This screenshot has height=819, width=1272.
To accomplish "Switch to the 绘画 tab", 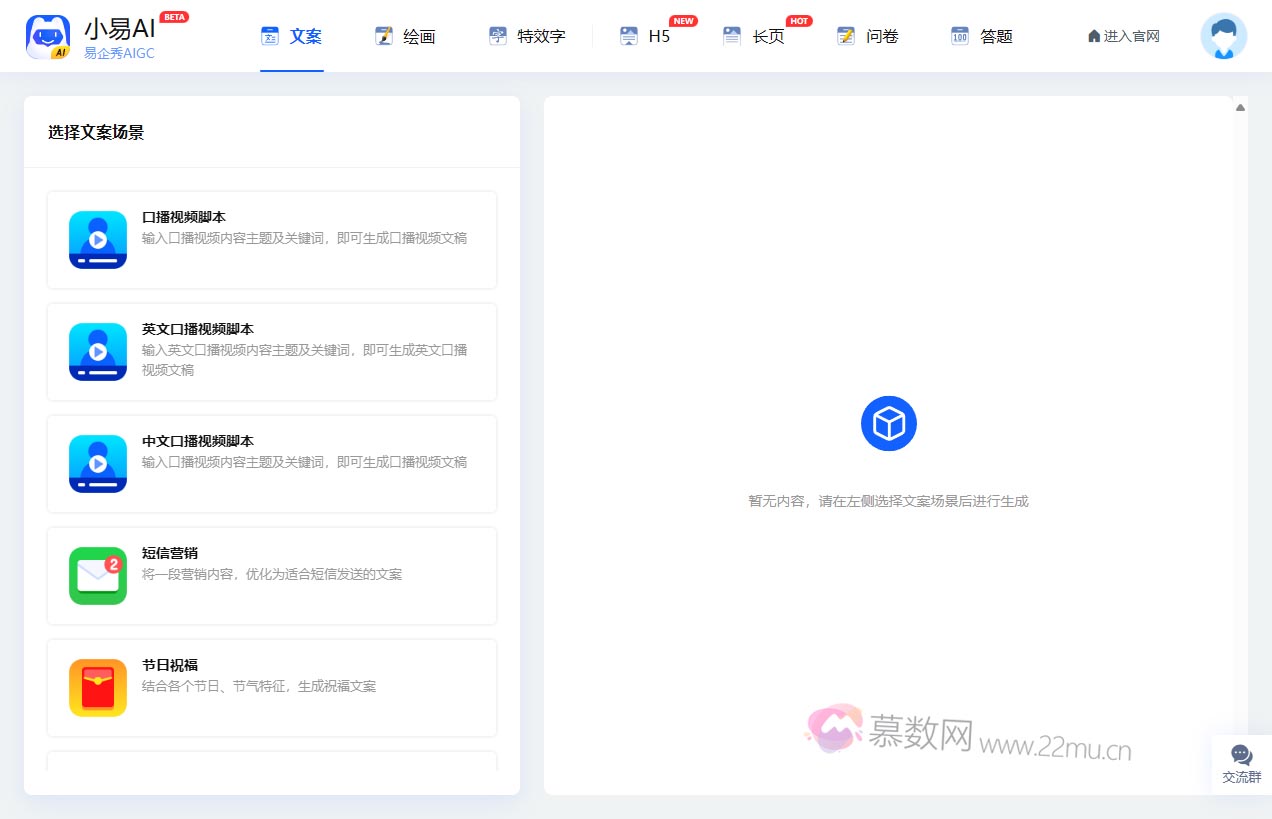I will [406, 36].
